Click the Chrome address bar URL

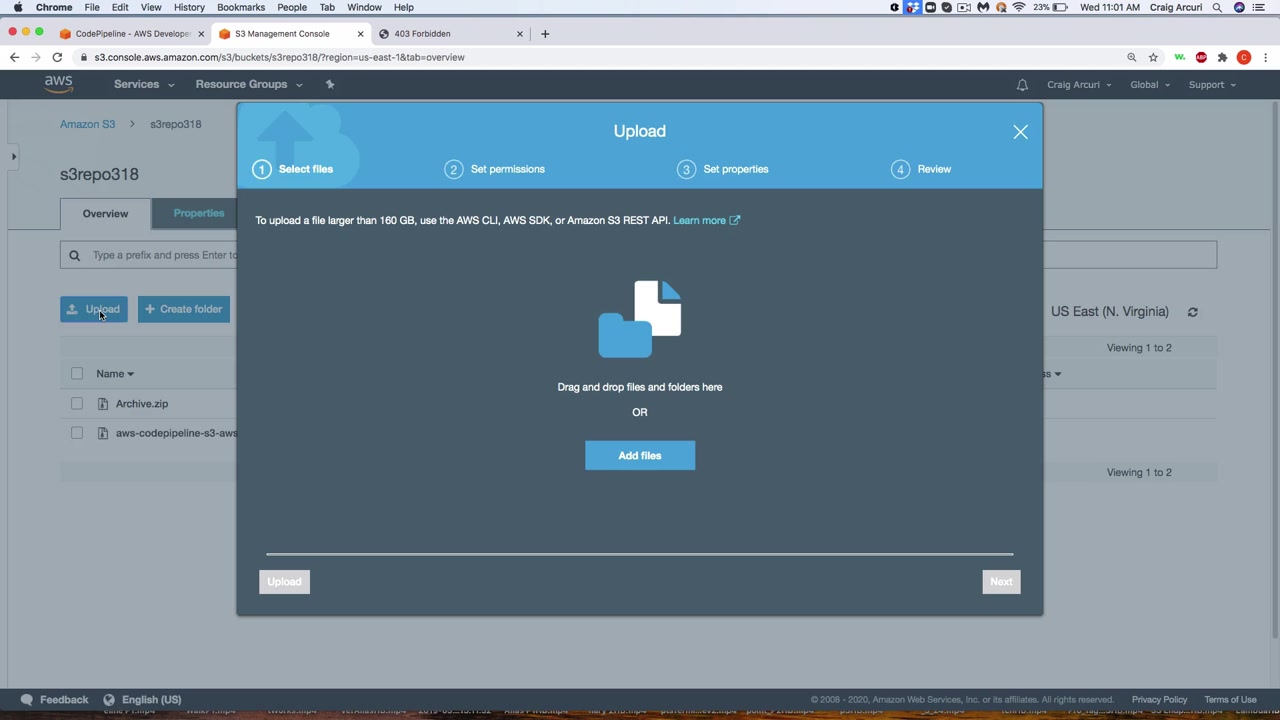coord(279,57)
